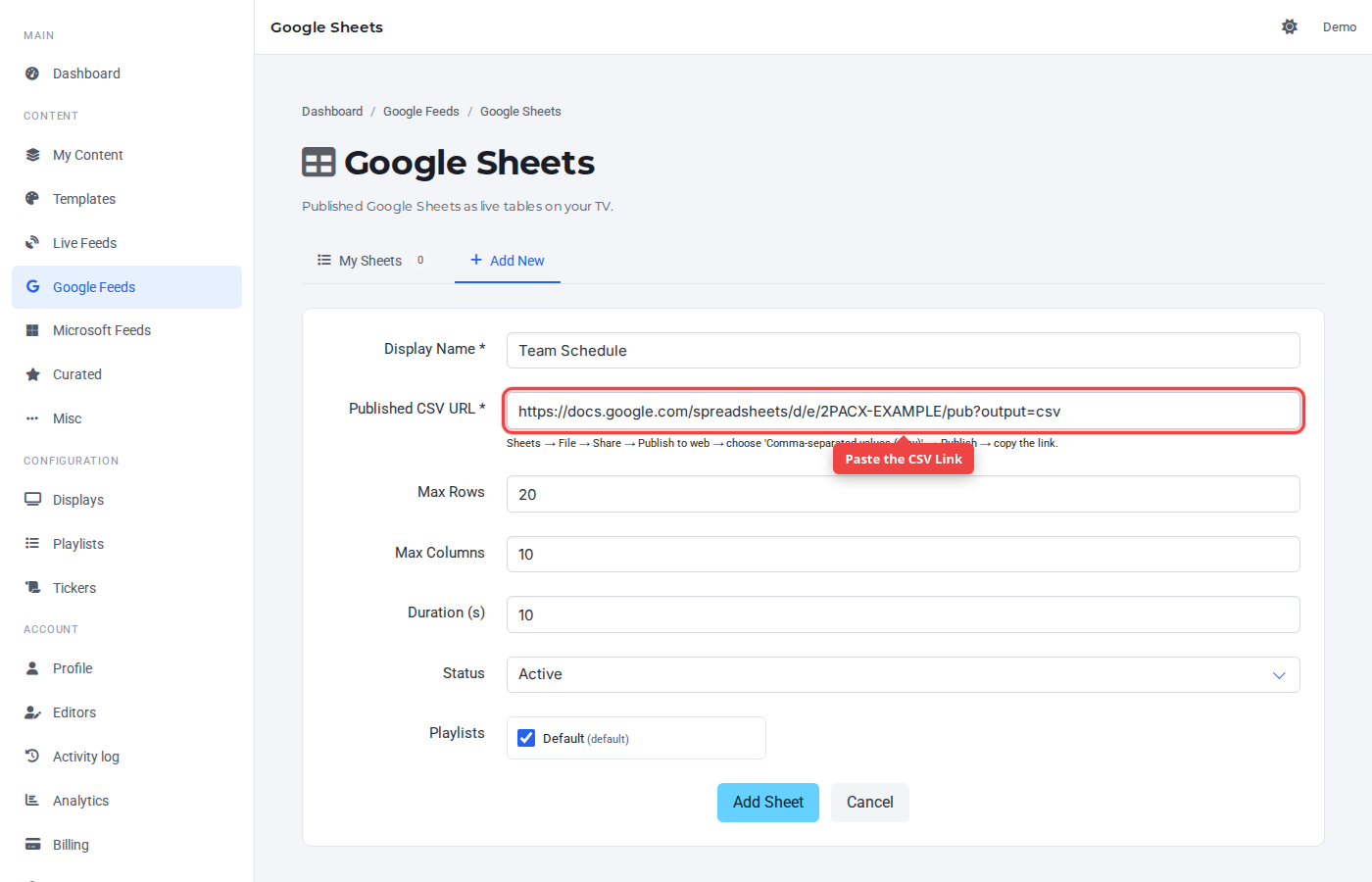Click the Misc ellipsis icon
Viewport: 1372px width, 882px height.
tap(32, 418)
